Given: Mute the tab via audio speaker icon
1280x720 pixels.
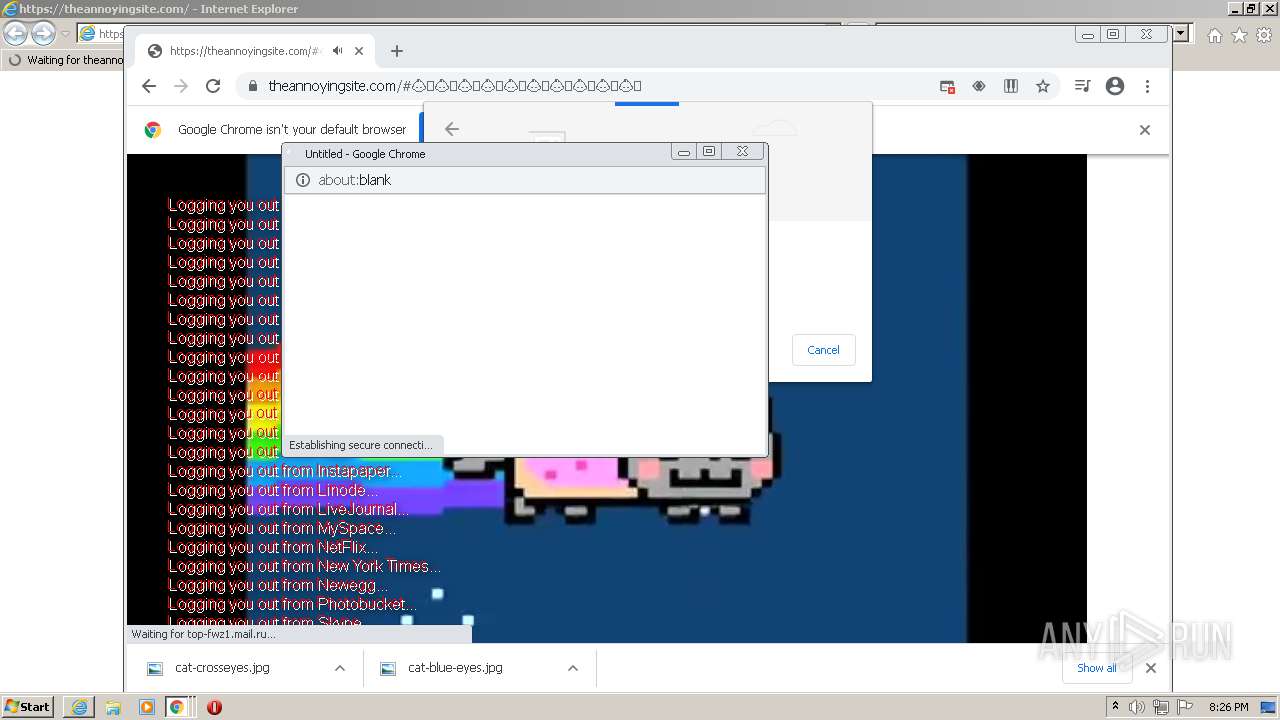Looking at the screenshot, I should [338, 51].
